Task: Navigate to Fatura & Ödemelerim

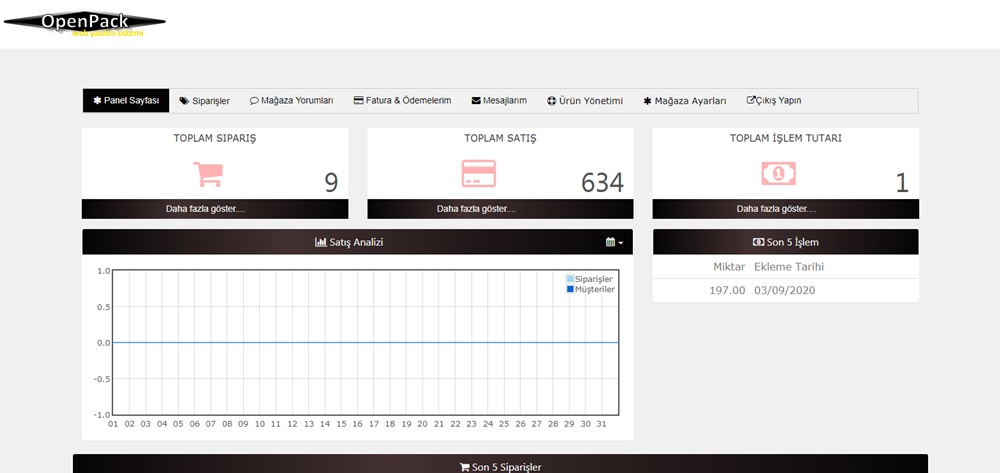Action: pyautogui.click(x=402, y=101)
